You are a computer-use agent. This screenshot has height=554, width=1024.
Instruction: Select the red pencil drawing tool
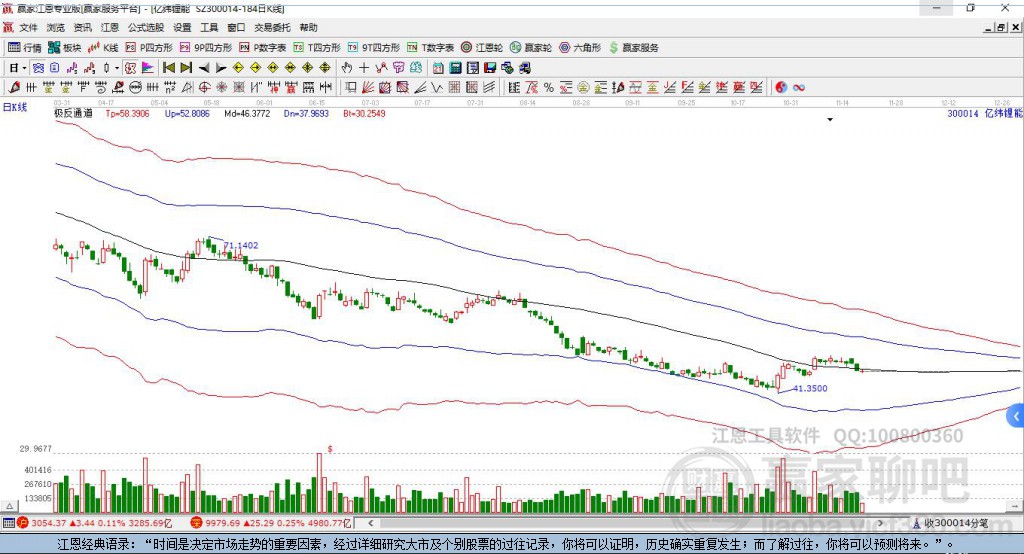(x=14, y=87)
